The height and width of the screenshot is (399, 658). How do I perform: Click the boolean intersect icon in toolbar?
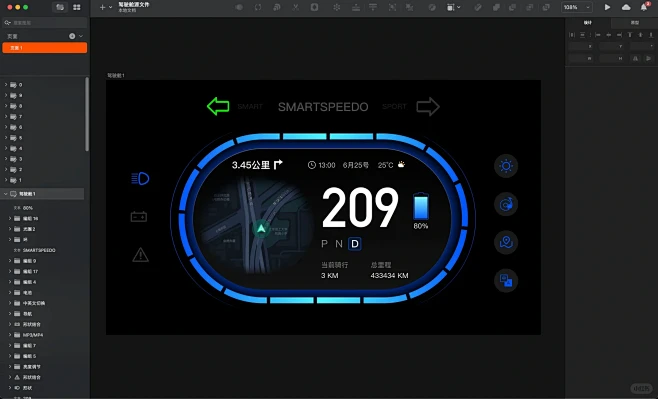pos(530,7)
